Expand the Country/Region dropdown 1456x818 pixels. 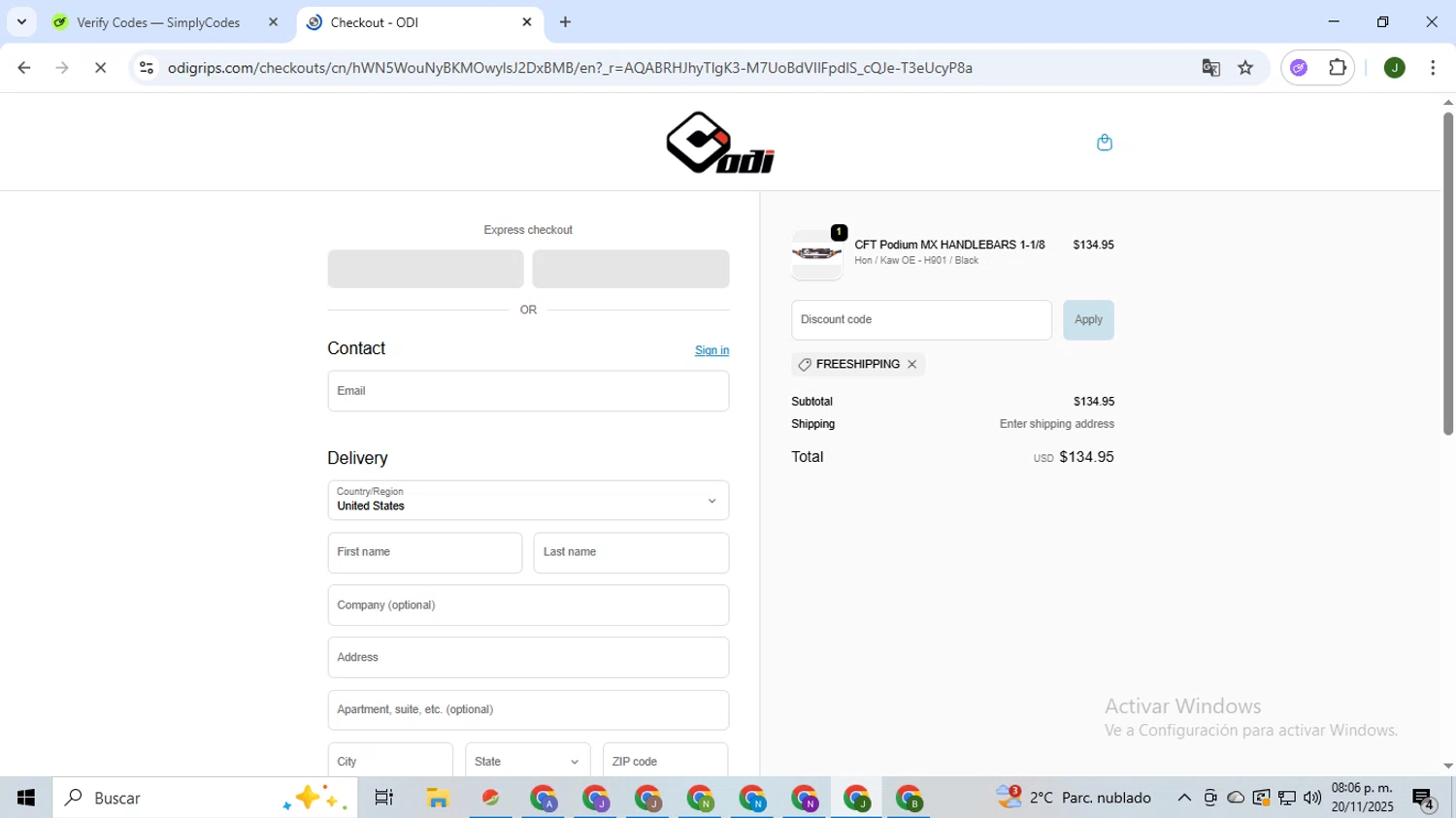coord(528,501)
